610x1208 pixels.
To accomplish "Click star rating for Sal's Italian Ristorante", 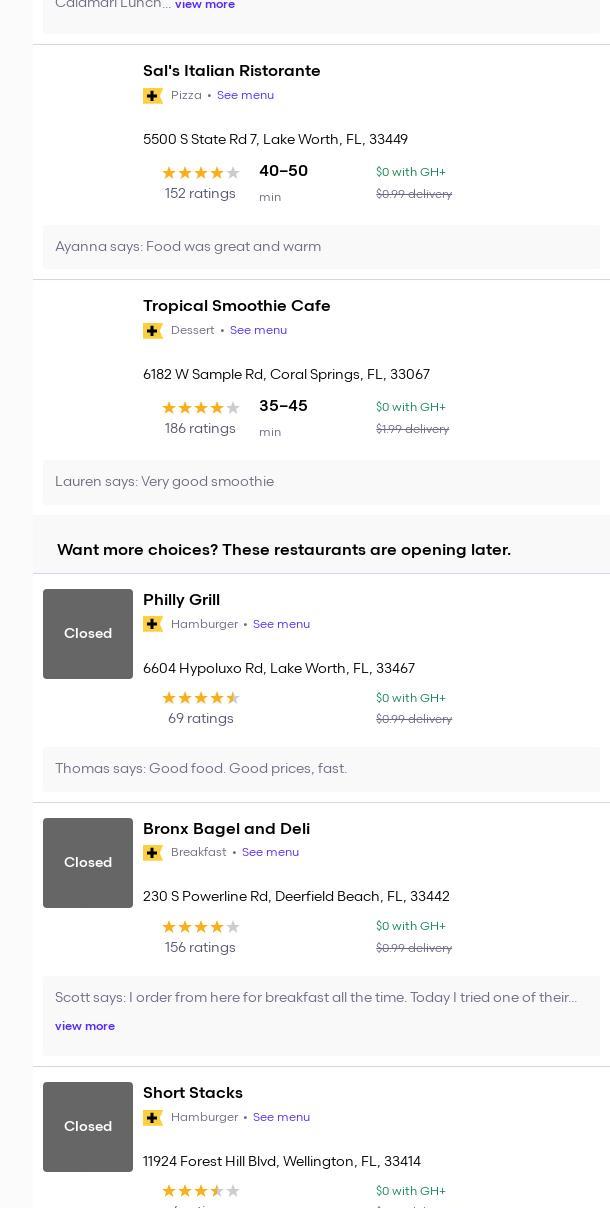I will point(200,173).
